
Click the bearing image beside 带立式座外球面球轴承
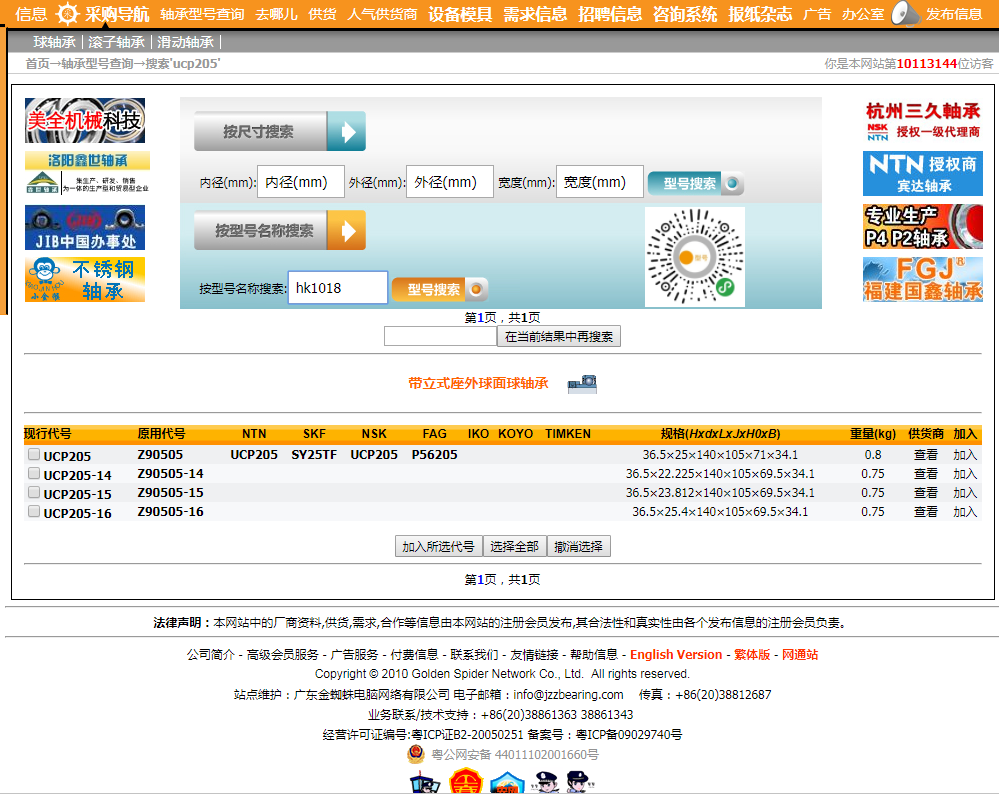click(582, 383)
